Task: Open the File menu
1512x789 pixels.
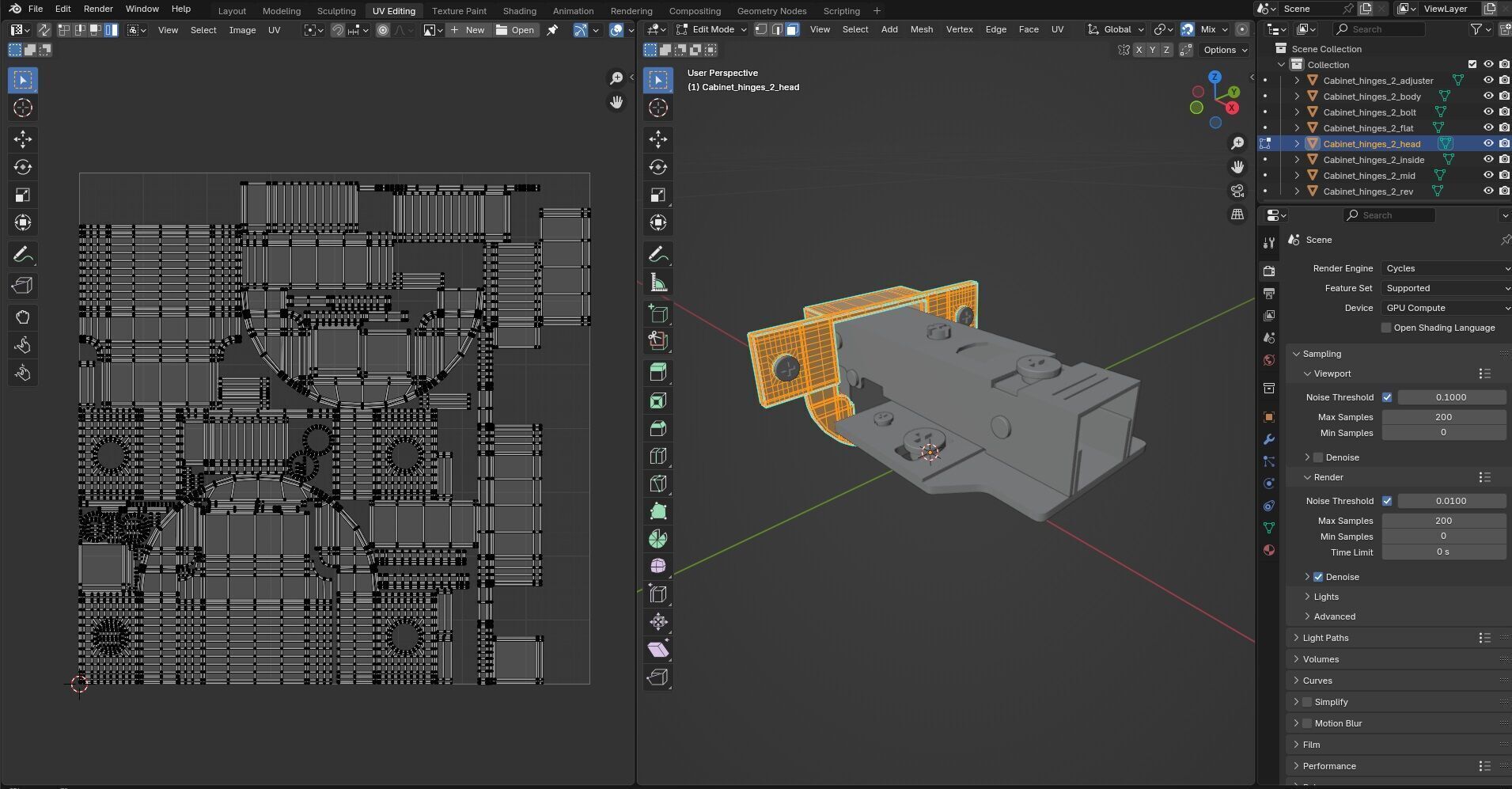Action: [36, 9]
